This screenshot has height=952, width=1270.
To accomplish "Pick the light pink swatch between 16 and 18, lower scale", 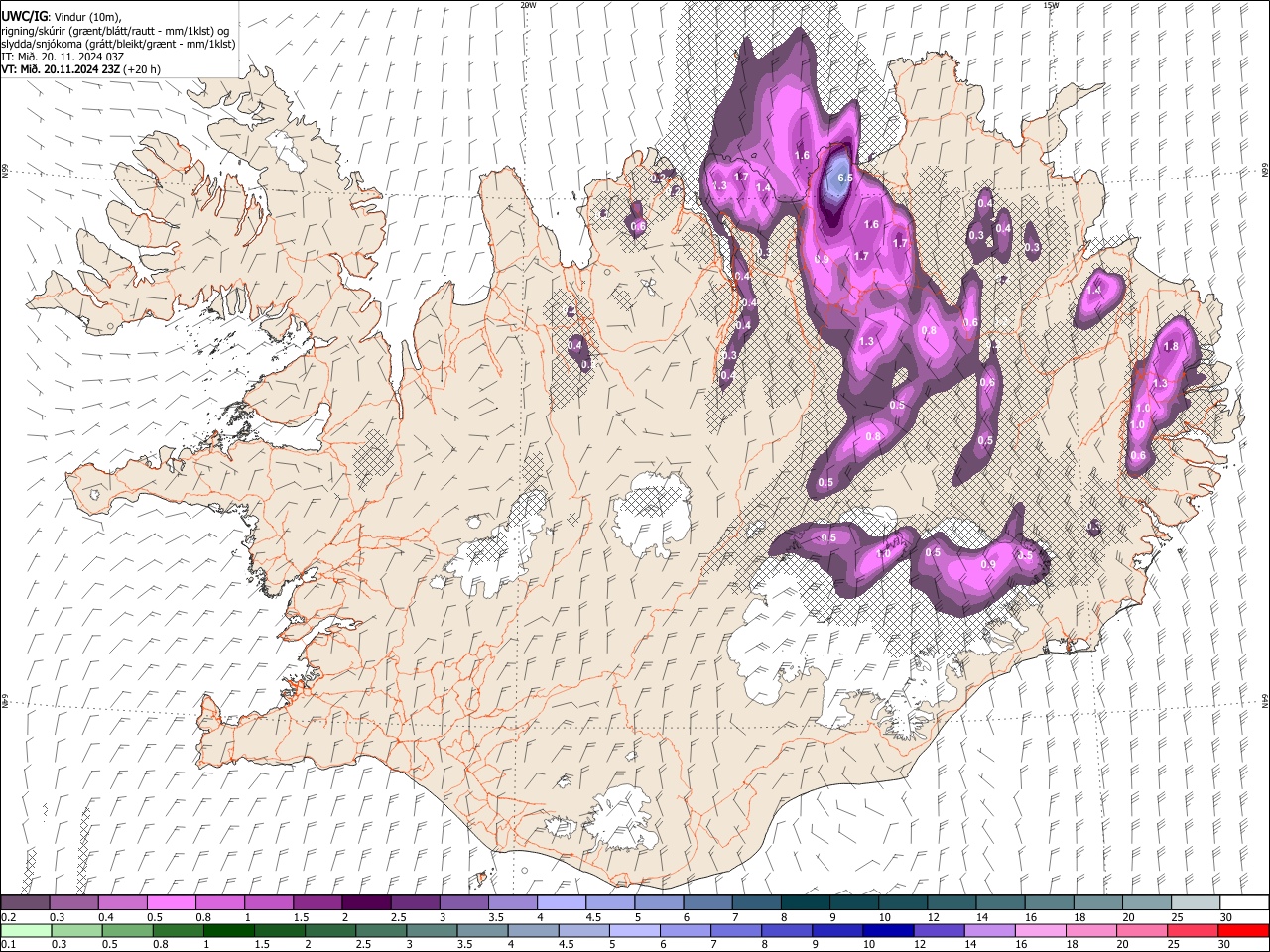I will pyautogui.click(x=1040, y=931).
